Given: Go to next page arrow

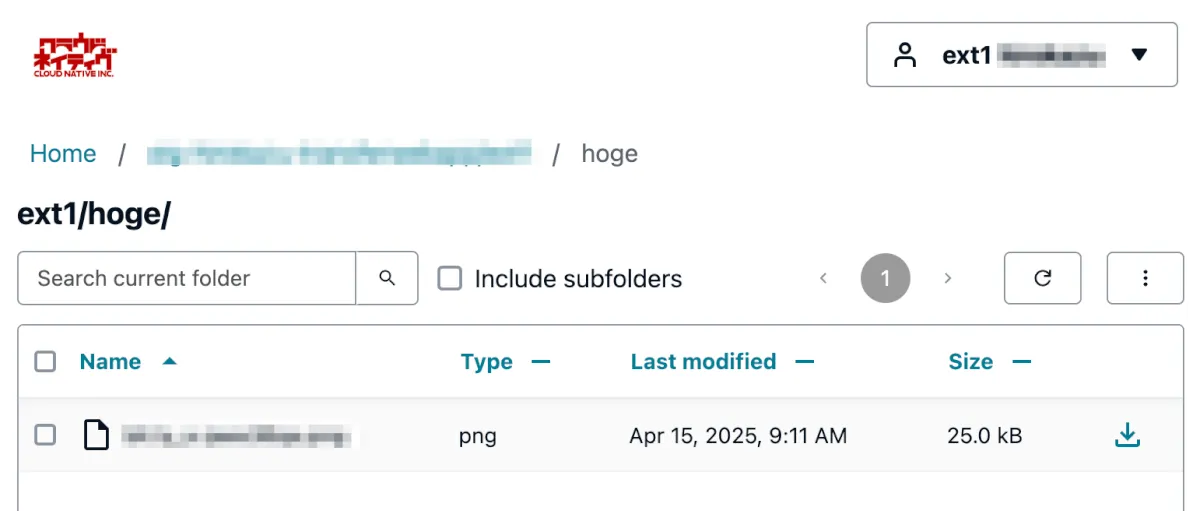Looking at the screenshot, I should click(x=947, y=278).
